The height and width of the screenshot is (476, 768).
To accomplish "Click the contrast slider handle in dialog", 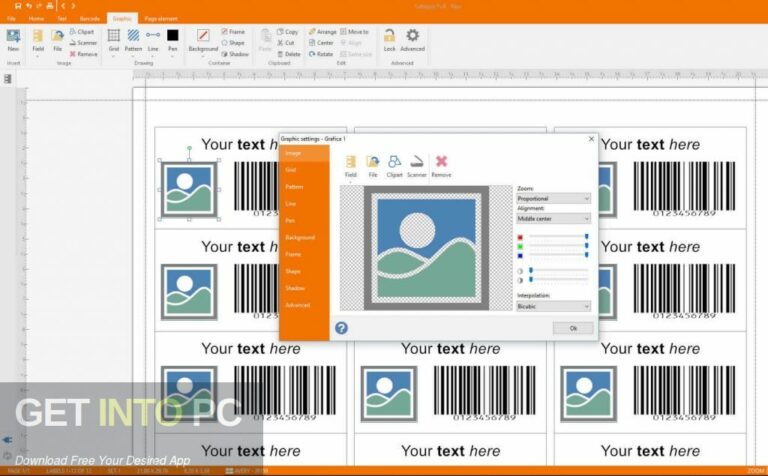I will click(x=530, y=280).
